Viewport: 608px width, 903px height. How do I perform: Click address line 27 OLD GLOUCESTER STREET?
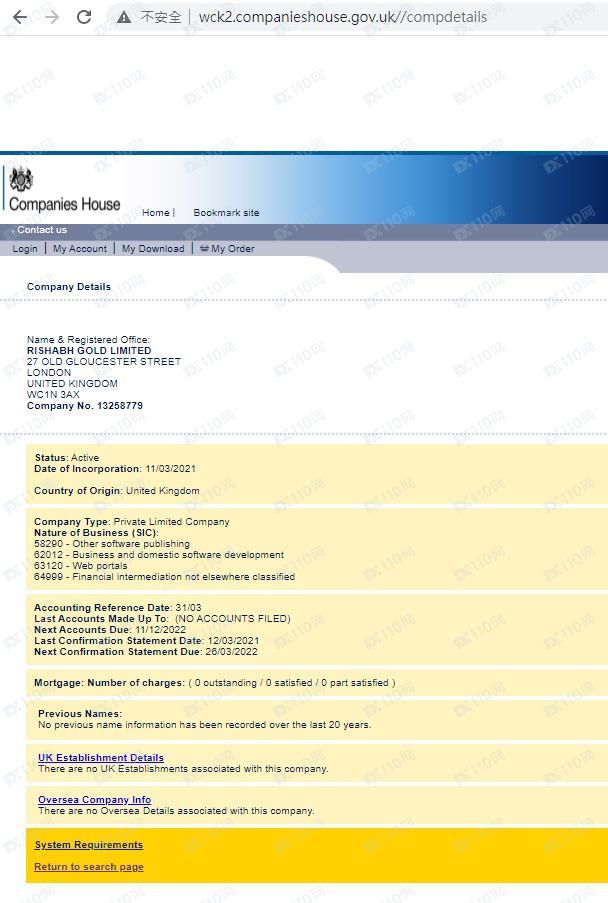[104, 362]
